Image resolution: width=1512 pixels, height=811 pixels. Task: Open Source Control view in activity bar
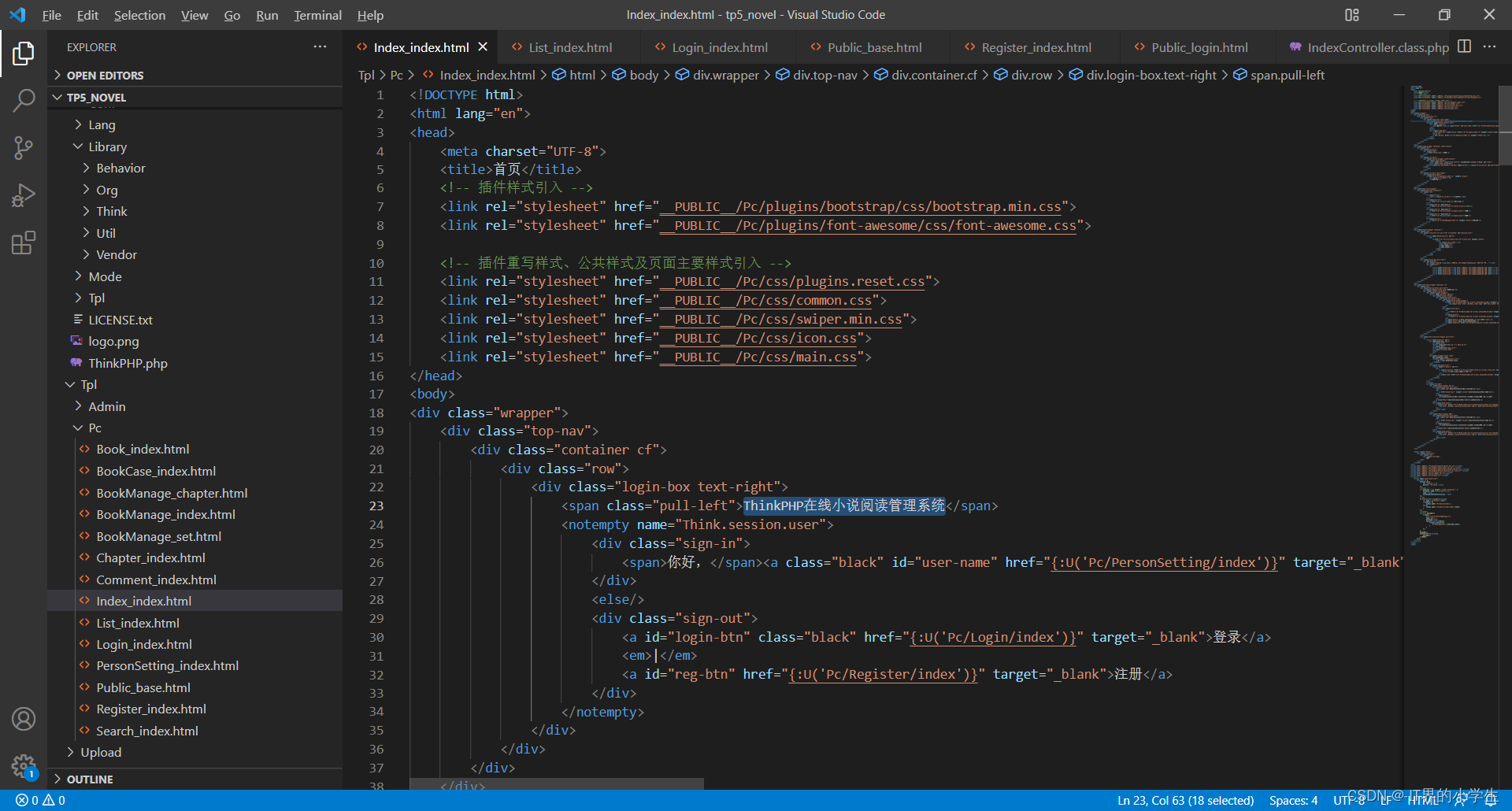coord(24,148)
